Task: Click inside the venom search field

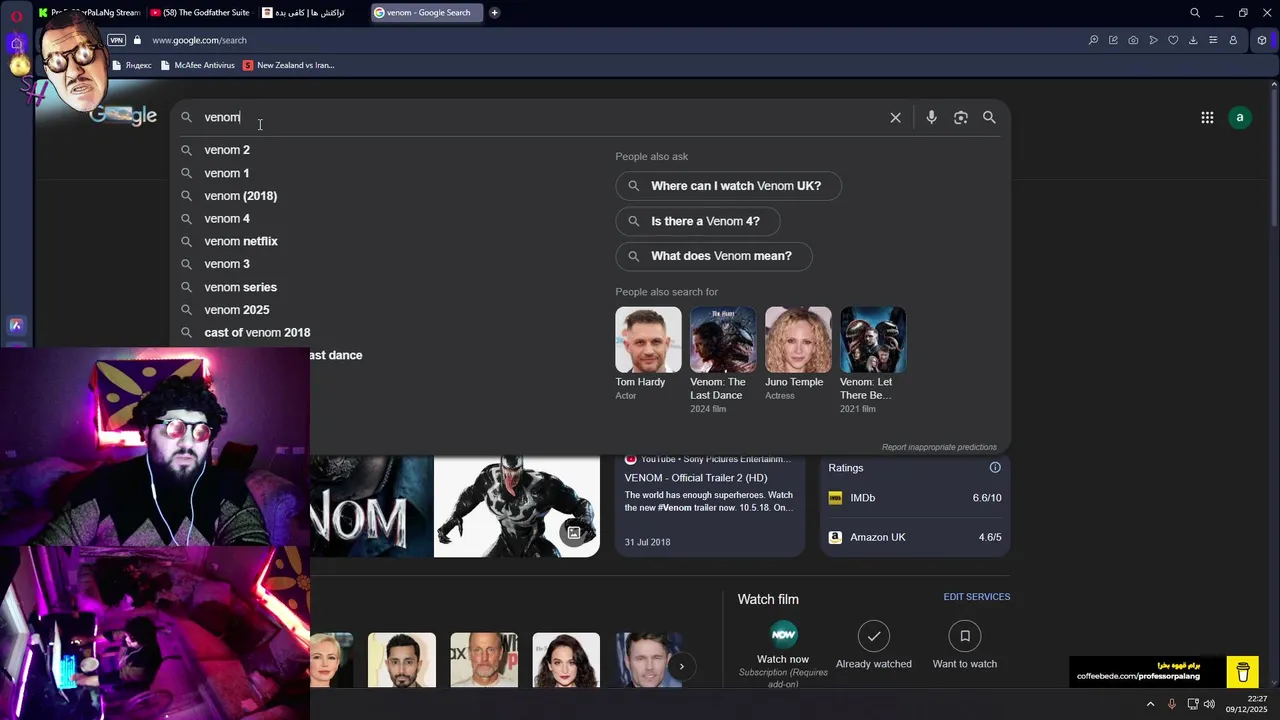Action: [540, 117]
